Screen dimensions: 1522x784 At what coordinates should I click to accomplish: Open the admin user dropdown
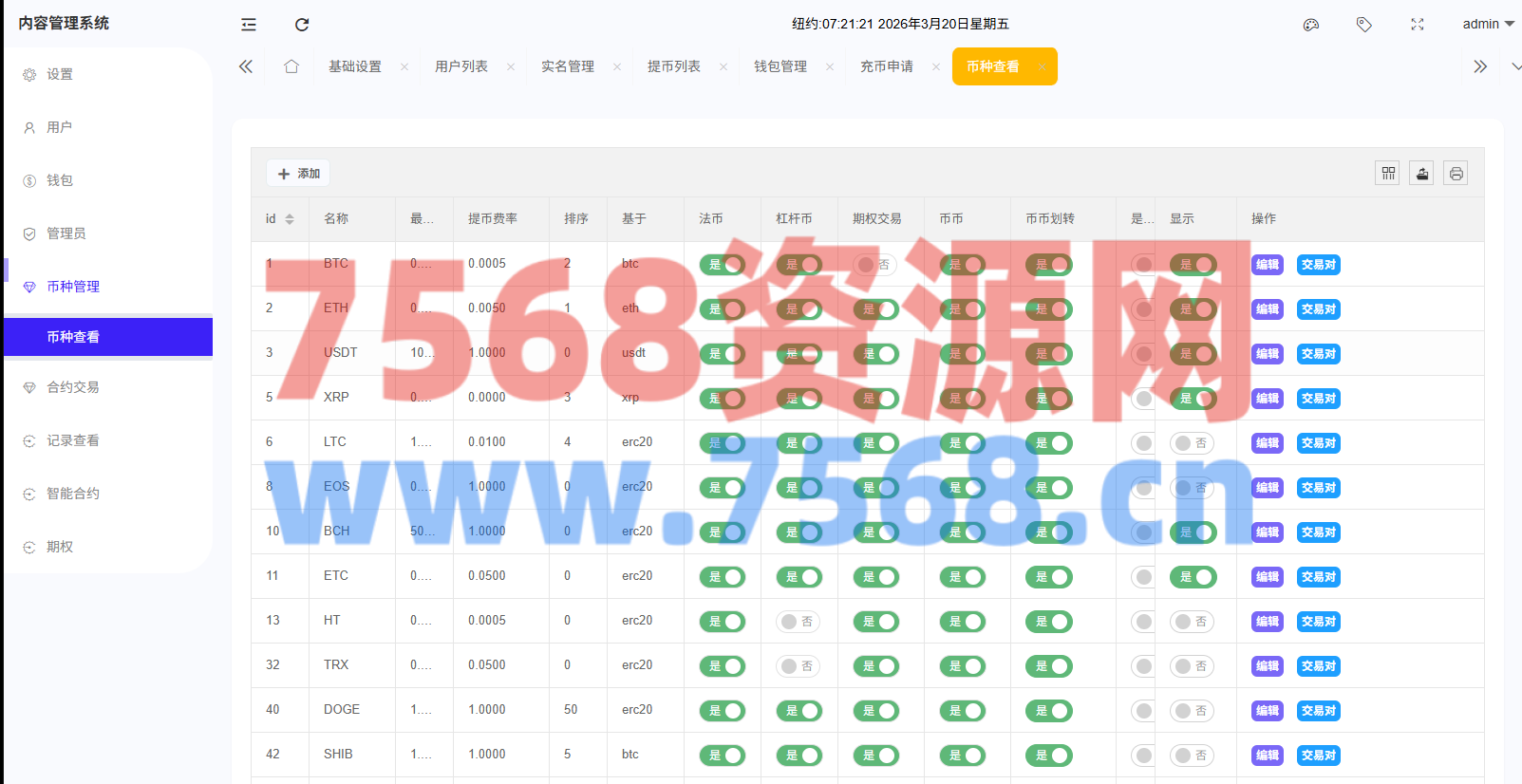pyautogui.click(x=1487, y=25)
